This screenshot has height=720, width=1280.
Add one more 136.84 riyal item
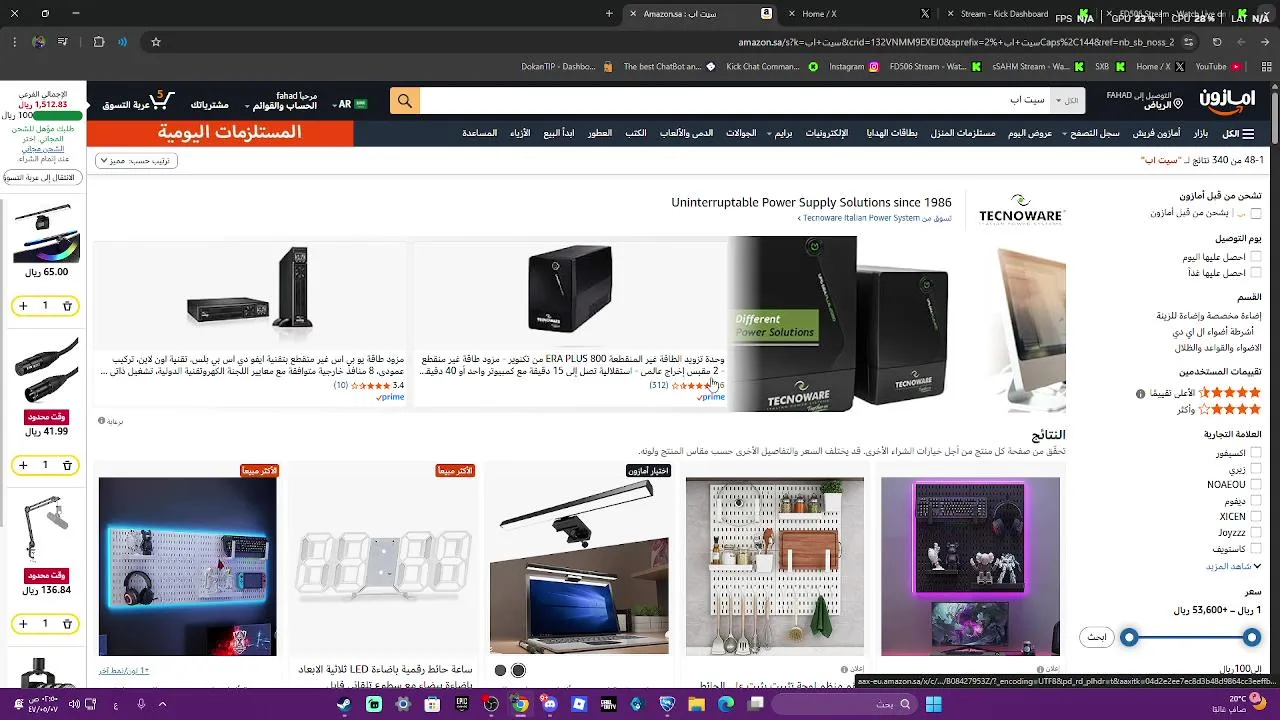[22, 624]
